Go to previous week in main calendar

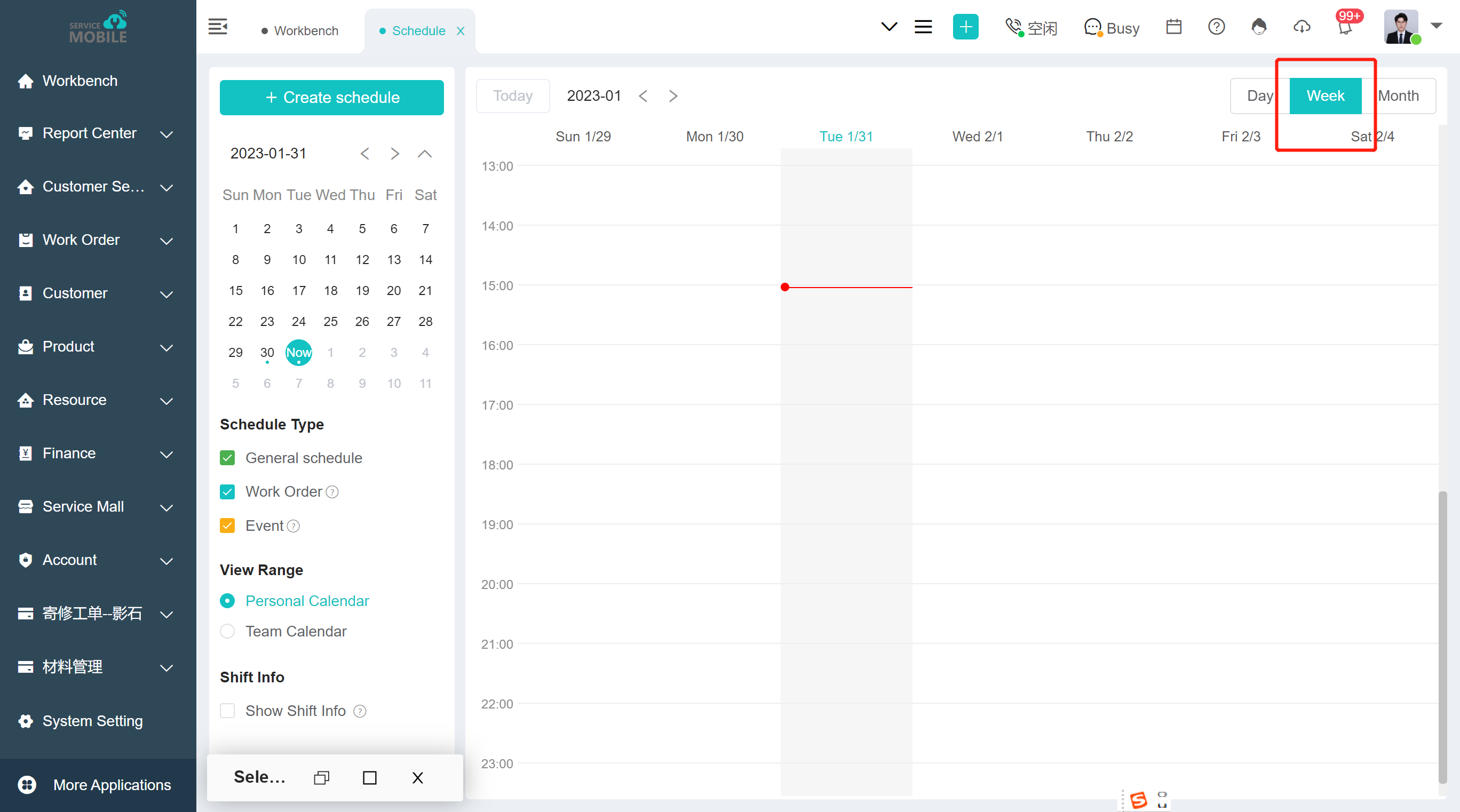642,95
